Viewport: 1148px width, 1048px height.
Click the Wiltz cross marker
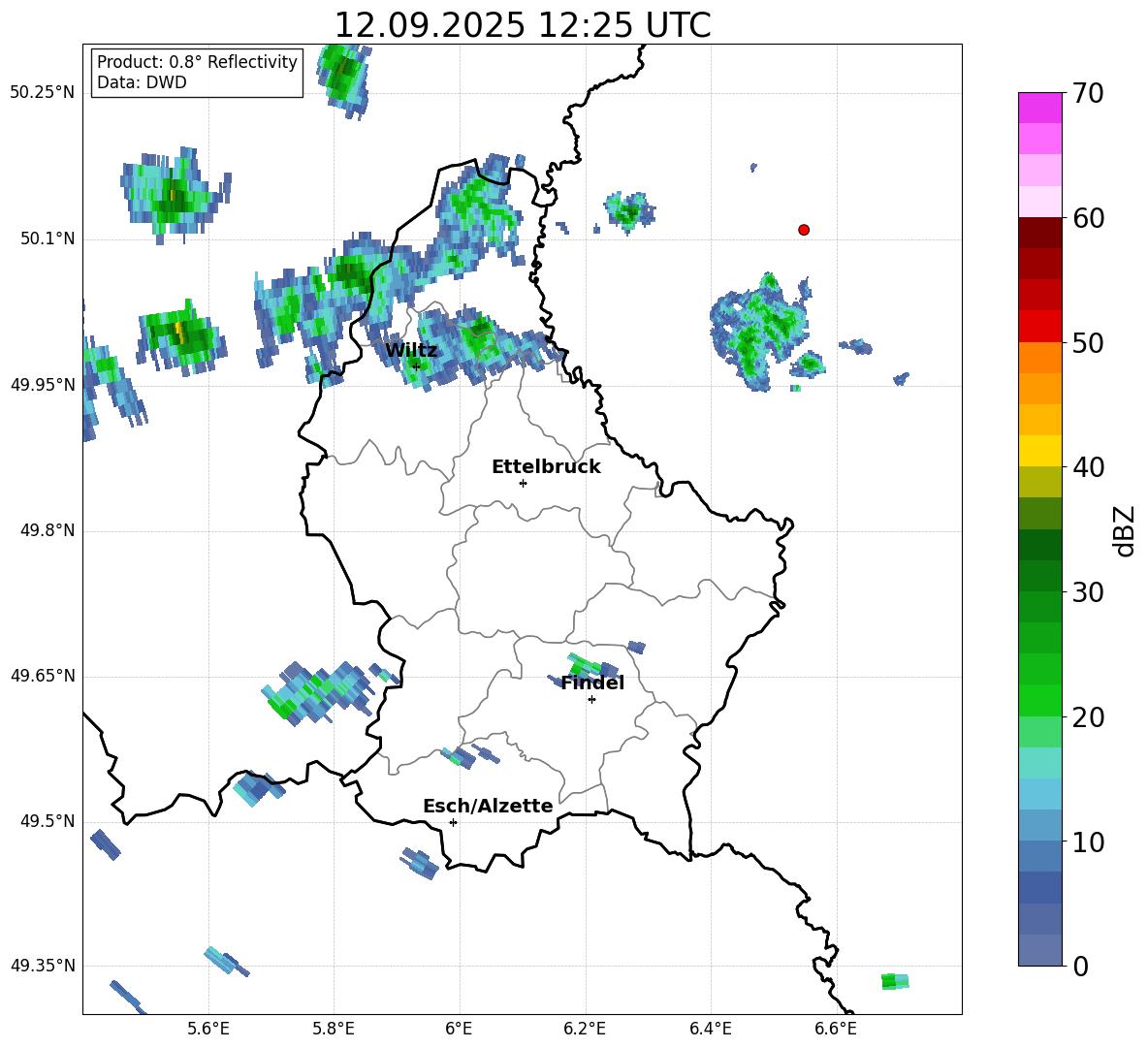(x=416, y=366)
